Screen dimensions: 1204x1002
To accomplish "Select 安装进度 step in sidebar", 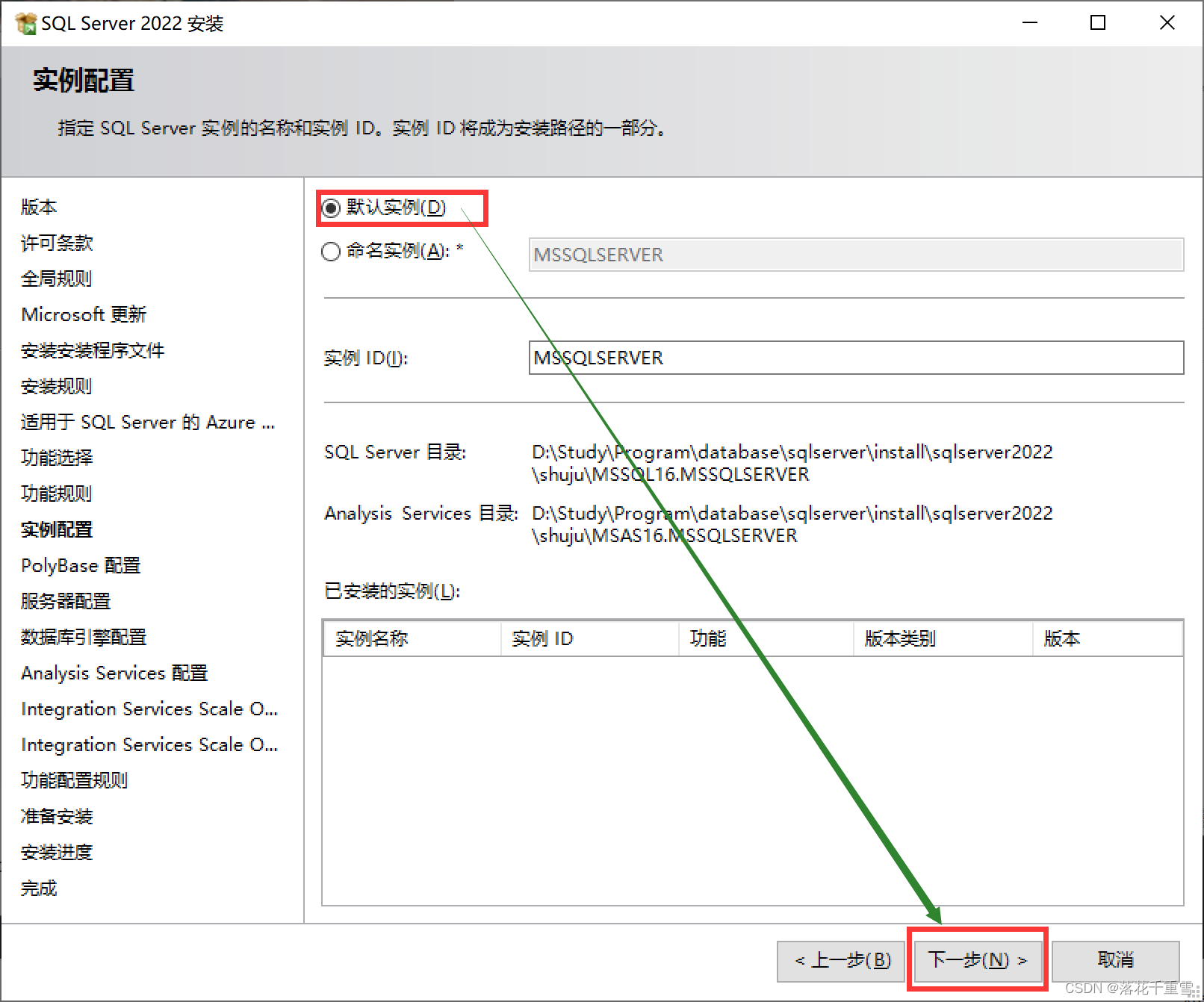I will [x=57, y=852].
